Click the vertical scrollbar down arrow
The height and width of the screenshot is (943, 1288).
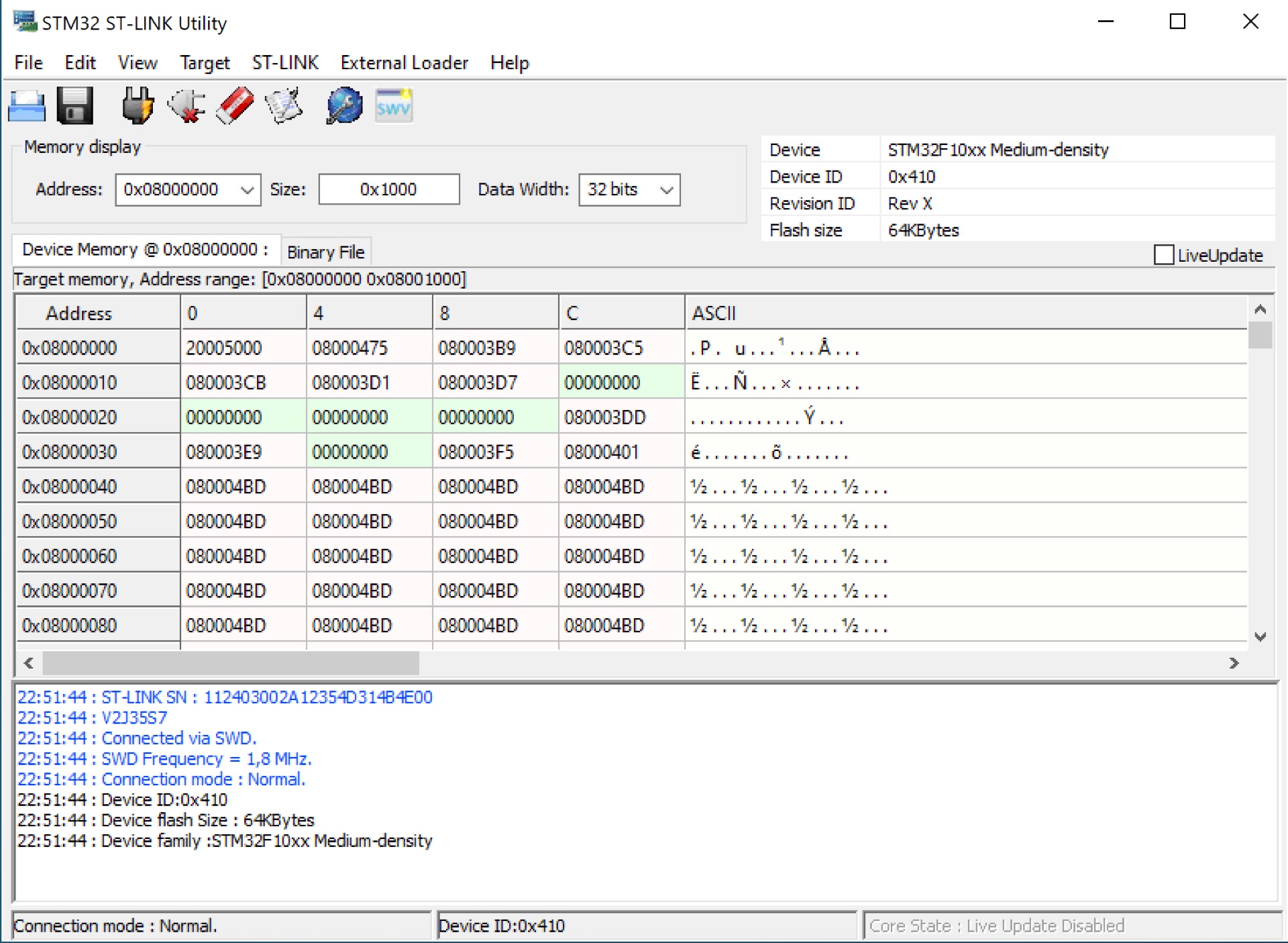(x=1260, y=637)
